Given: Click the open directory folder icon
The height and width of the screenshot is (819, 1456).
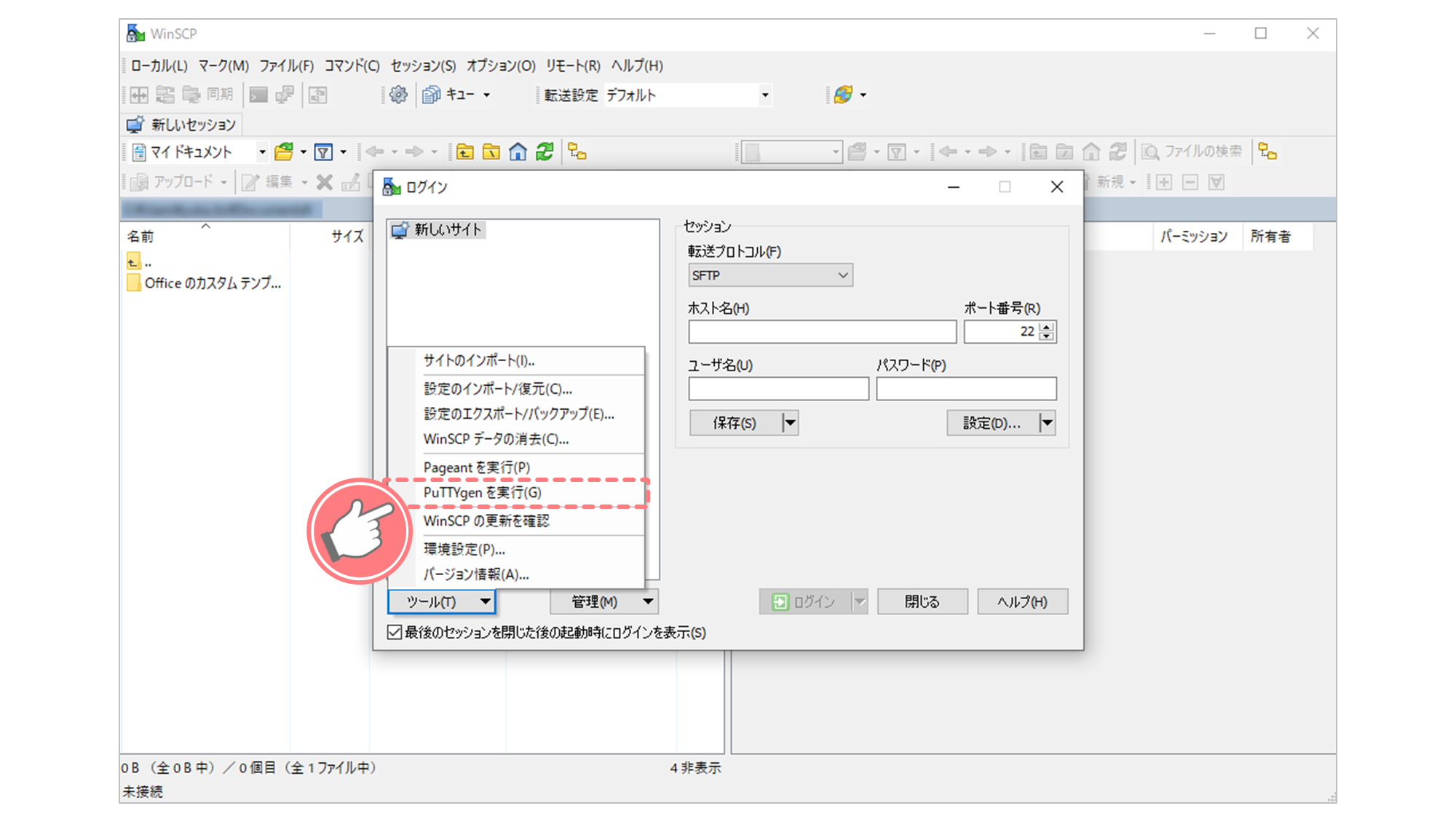Looking at the screenshot, I should coord(284,152).
